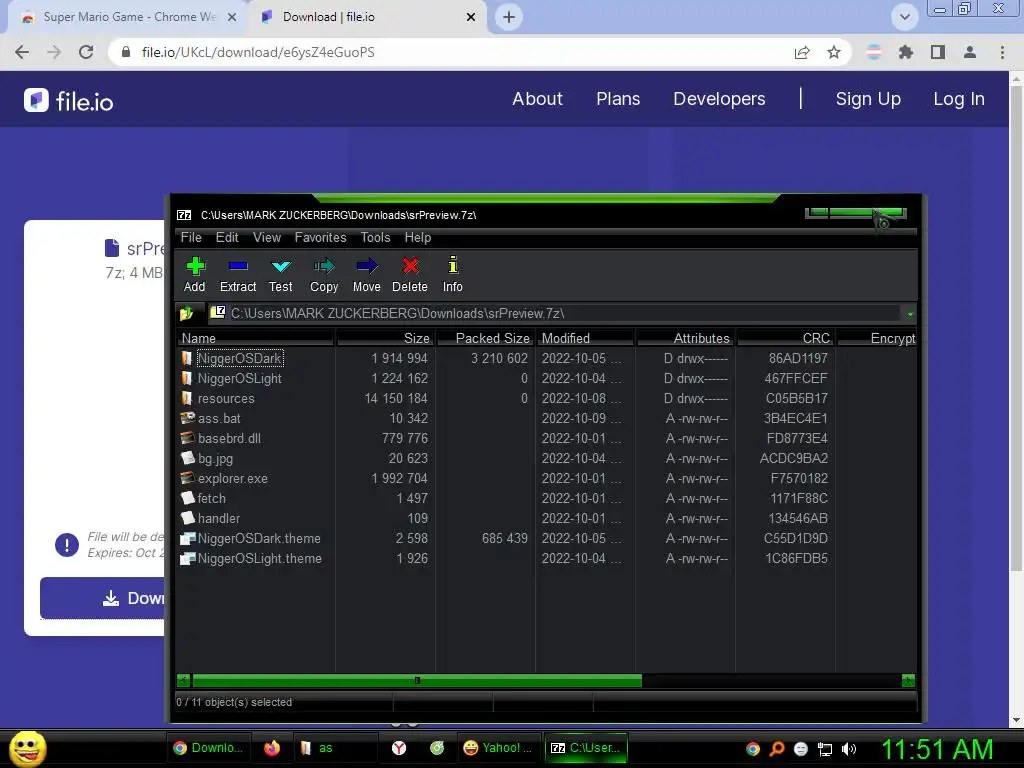The width and height of the screenshot is (1024, 768).
Task: Click the red Delete toolbar icon
Action: [x=410, y=274]
